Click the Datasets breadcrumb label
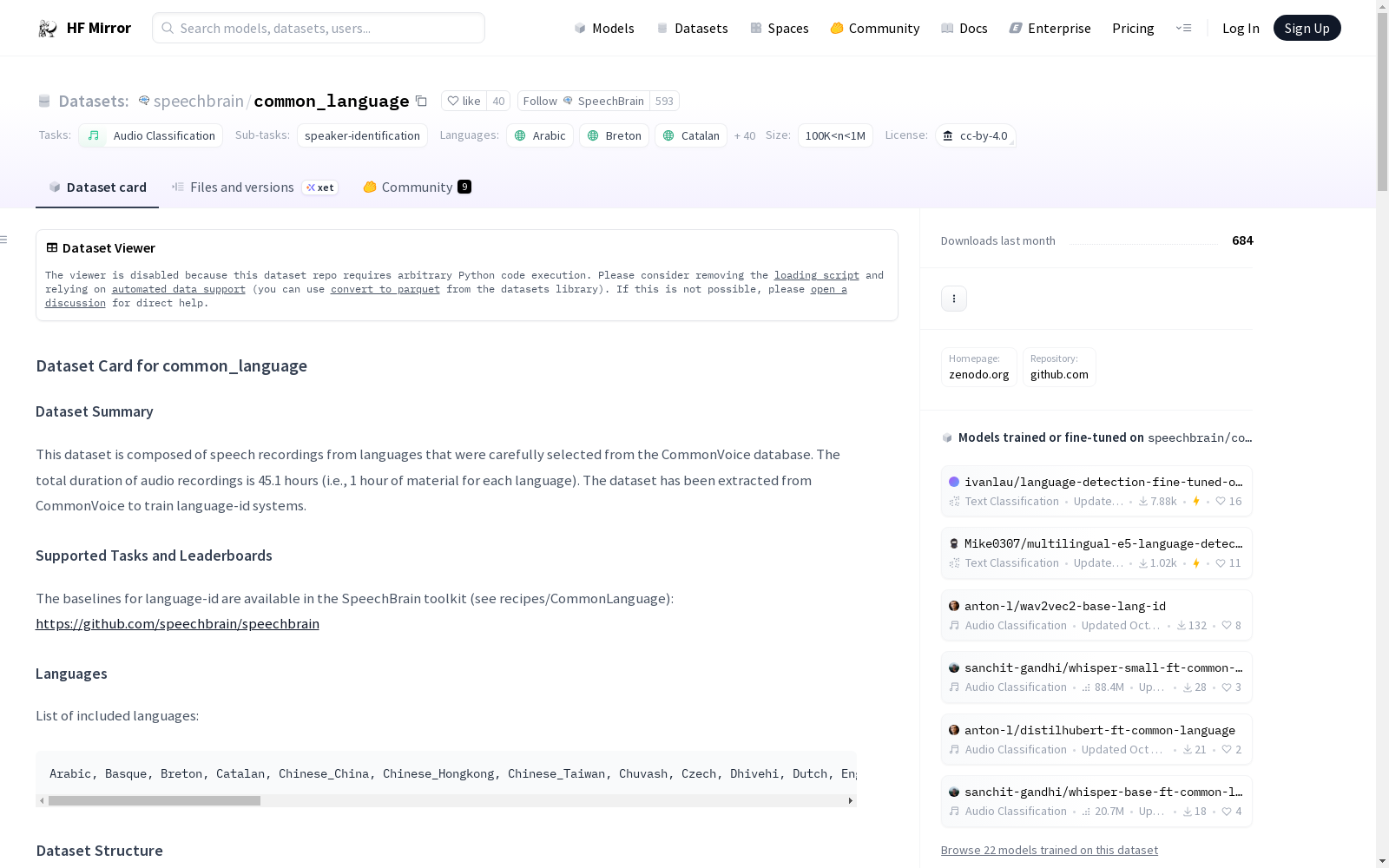The width and height of the screenshot is (1389, 868). click(x=94, y=102)
